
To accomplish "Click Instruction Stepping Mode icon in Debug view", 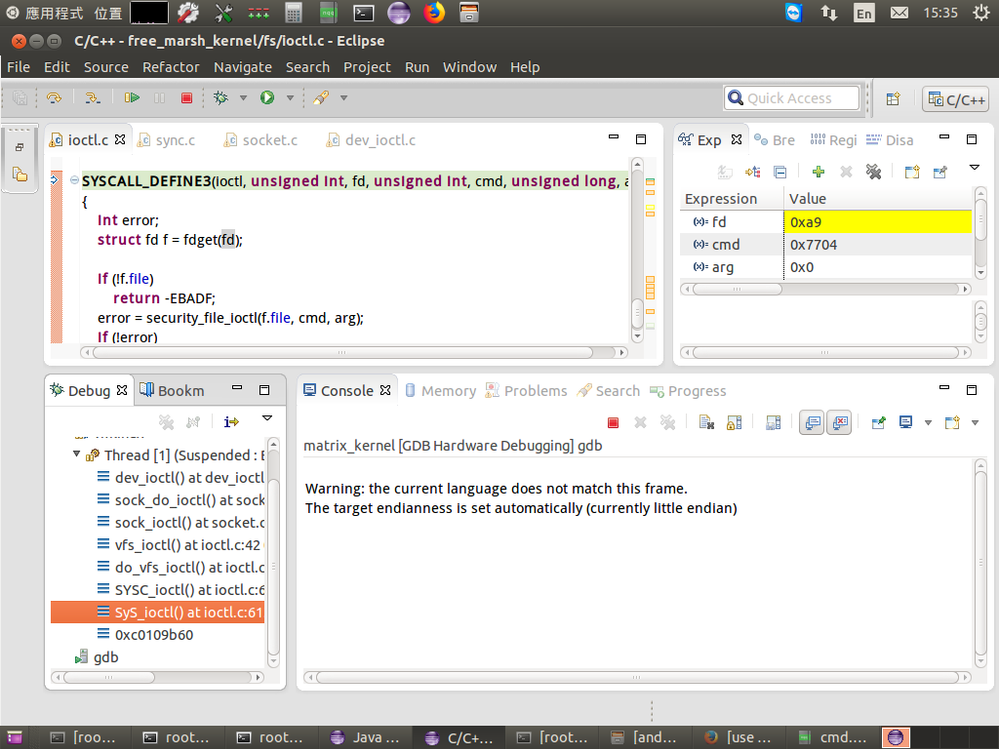I will (x=231, y=422).
